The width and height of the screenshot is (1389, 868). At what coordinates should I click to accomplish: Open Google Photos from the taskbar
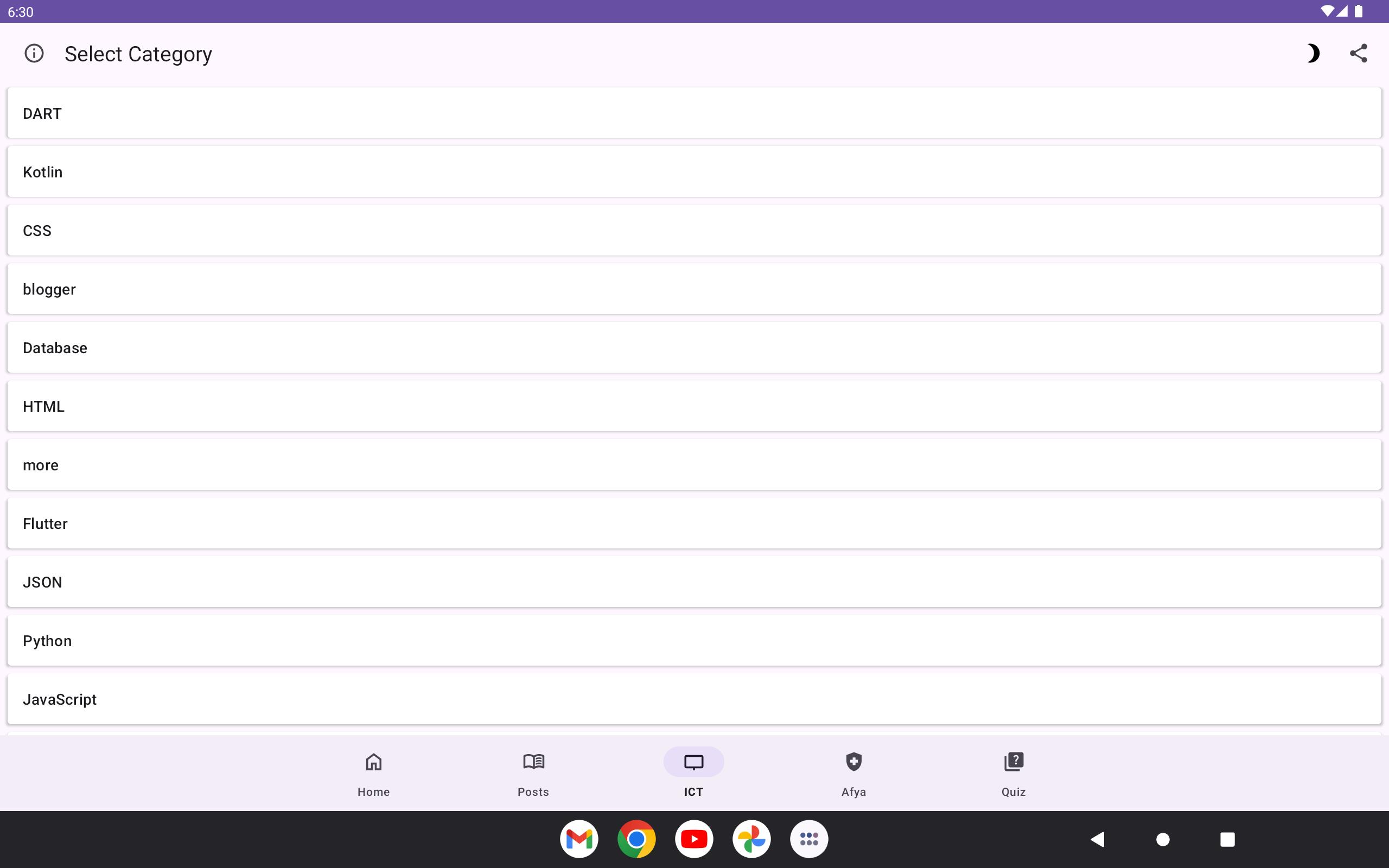pos(751,839)
